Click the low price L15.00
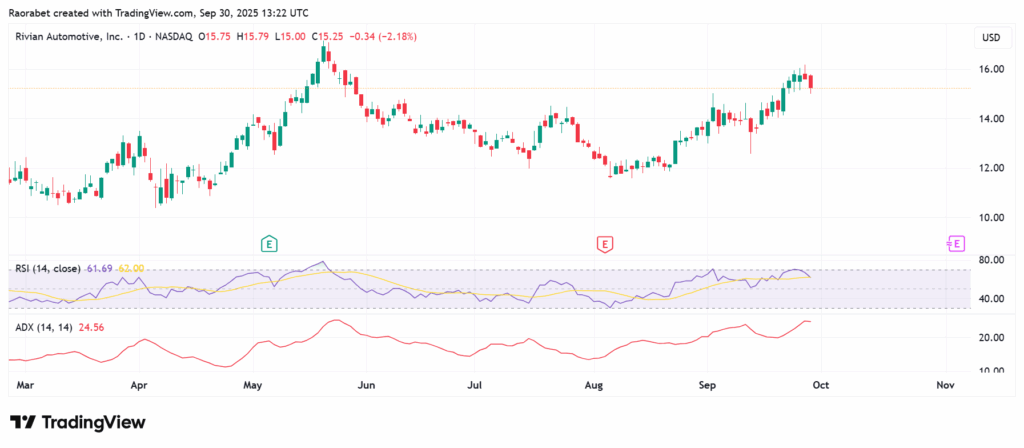The image size is (1024, 448). point(291,37)
